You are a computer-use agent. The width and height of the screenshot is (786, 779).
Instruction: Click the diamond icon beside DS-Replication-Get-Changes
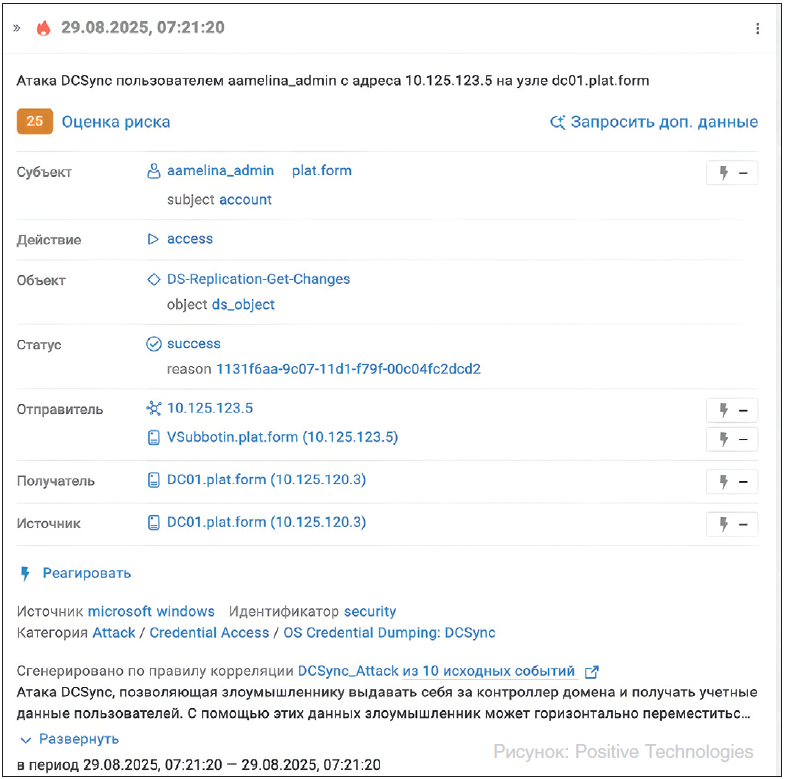click(154, 279)
